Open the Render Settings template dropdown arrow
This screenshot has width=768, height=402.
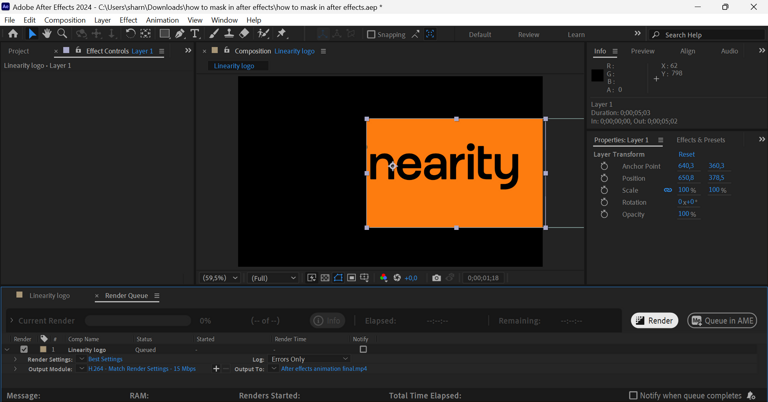click(81, 359)
